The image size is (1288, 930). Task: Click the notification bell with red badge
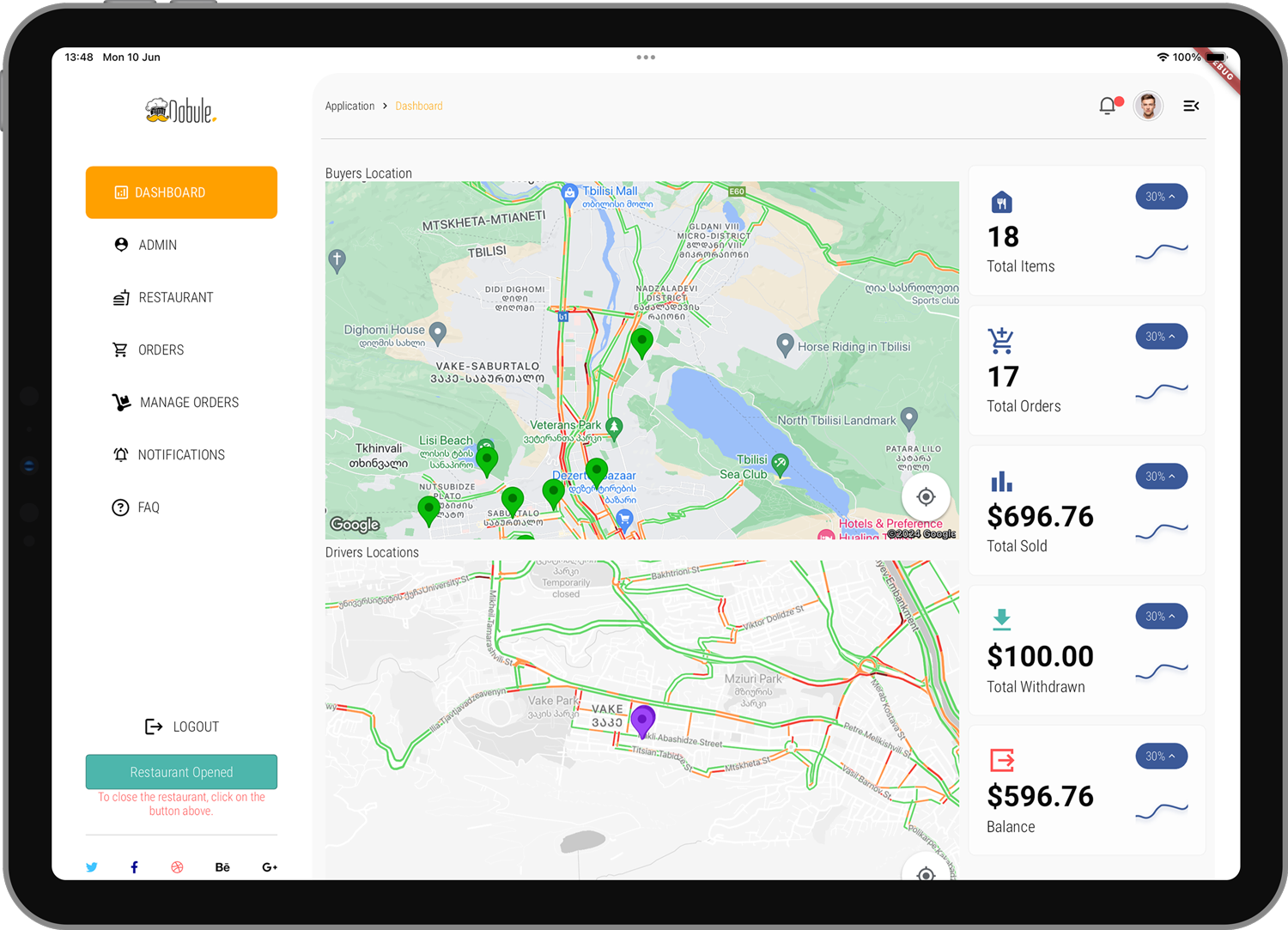(1108, 106)
